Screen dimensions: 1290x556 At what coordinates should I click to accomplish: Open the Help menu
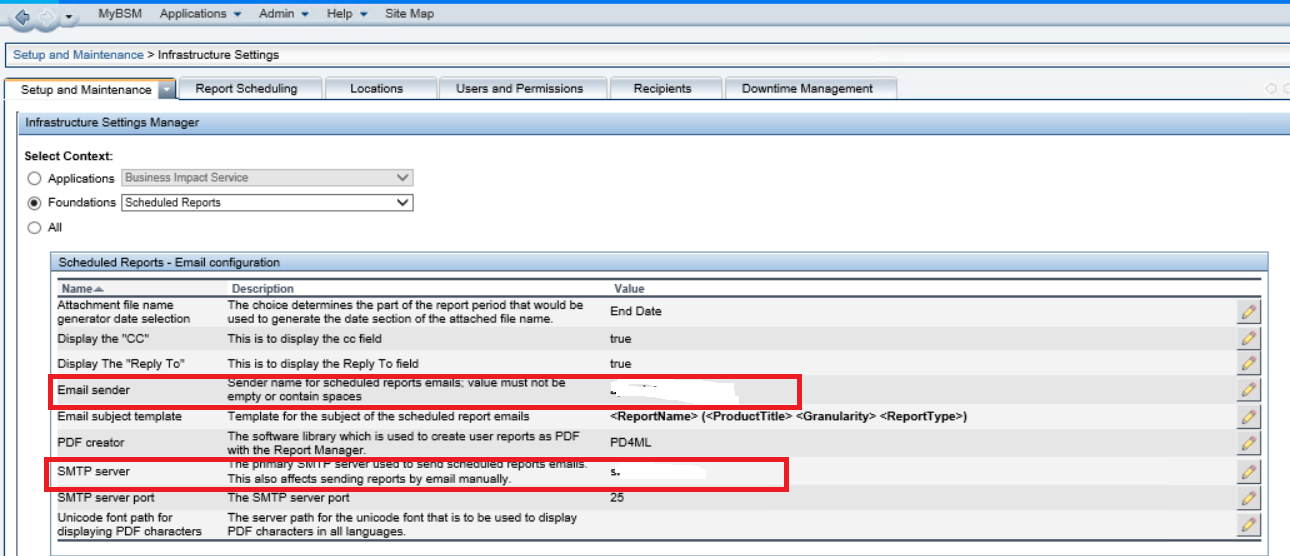[x=347, y=14]
